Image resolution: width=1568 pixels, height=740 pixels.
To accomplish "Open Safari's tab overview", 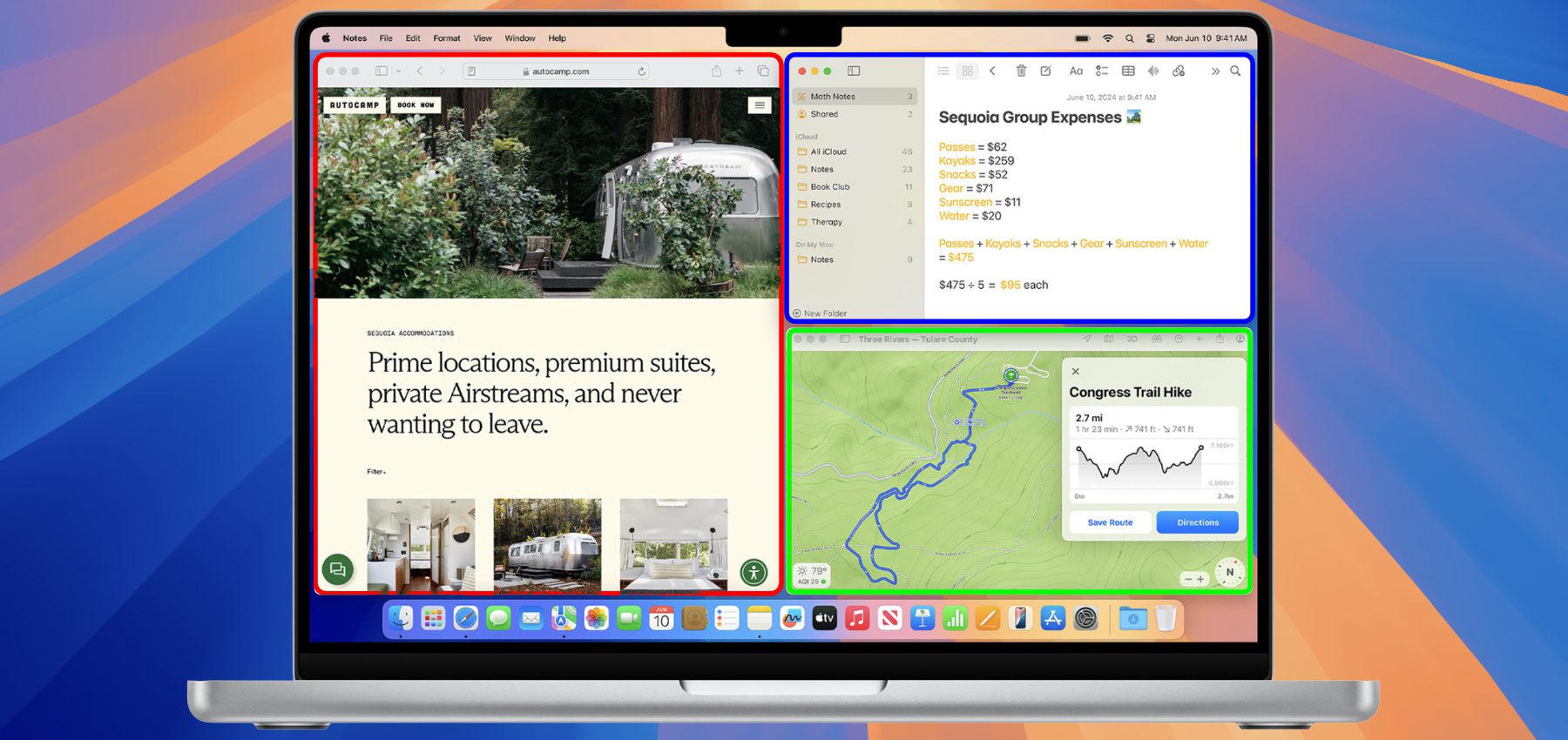I will click(x=763, y=71).
